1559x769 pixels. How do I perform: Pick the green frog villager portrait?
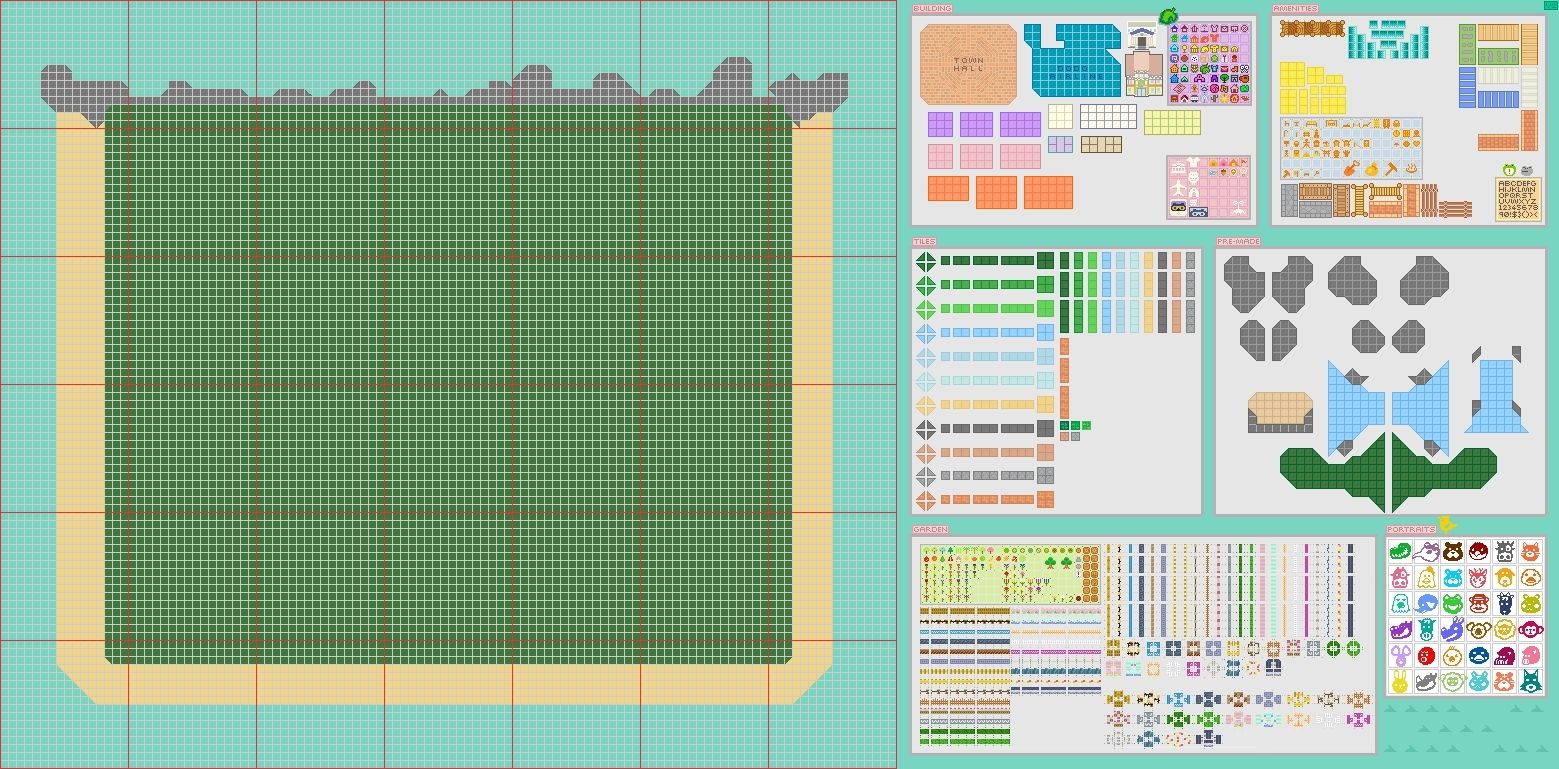click(x=1453, y=603)
